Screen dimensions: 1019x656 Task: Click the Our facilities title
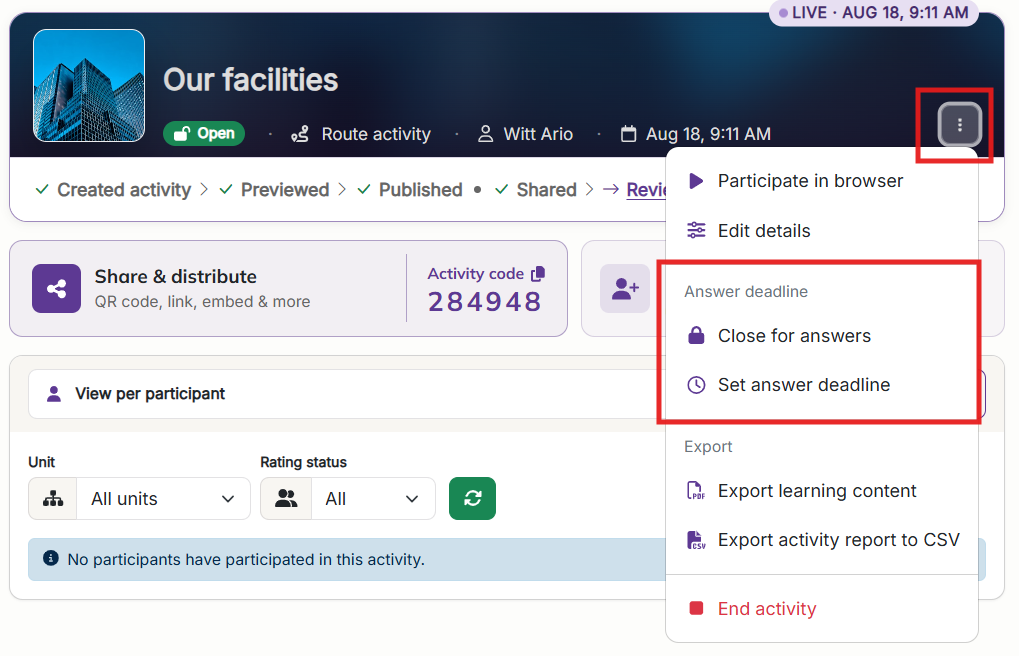250,81
